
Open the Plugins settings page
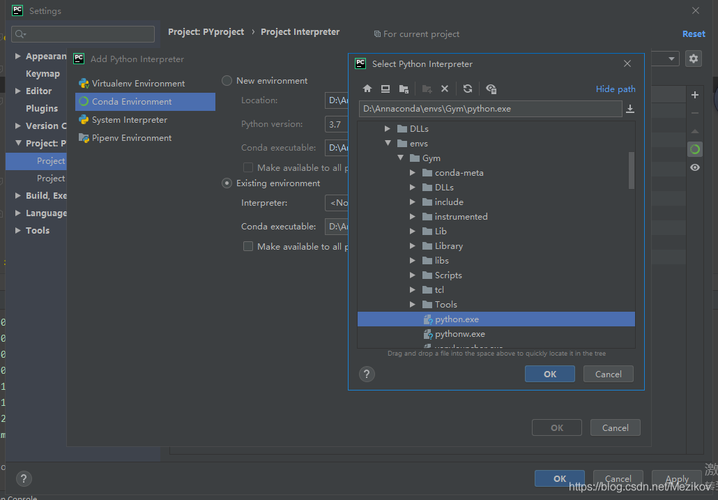coord(42,109)
